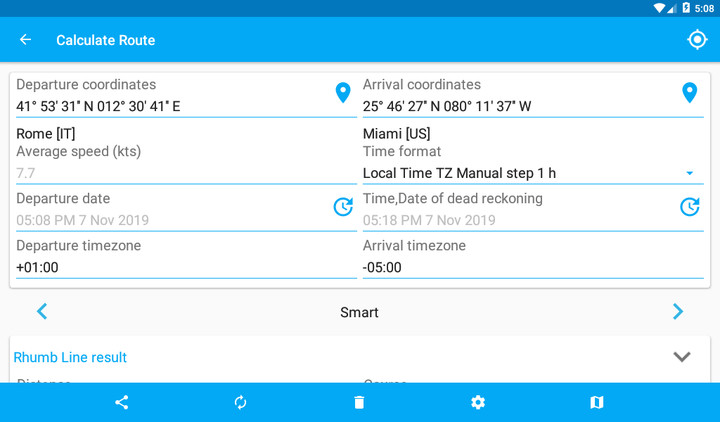Tap the share icon in bottom bar

(122, 402)
